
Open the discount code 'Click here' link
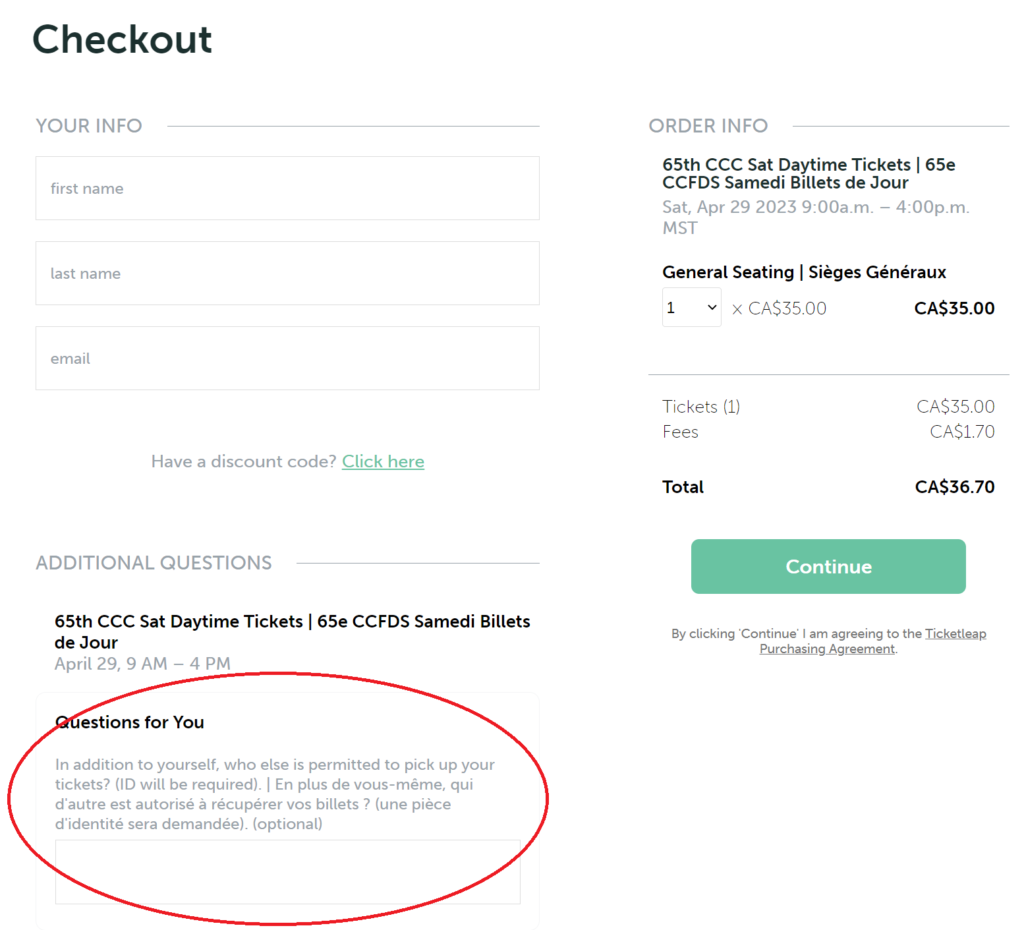[383, 461]
